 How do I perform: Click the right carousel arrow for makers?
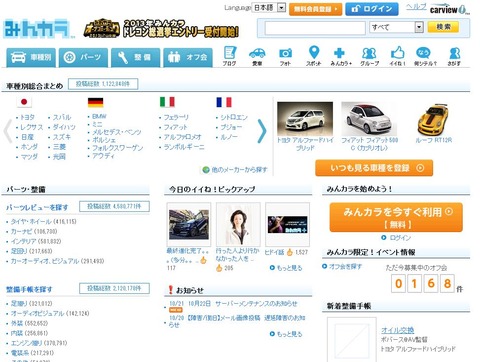[x=262, y=131]
